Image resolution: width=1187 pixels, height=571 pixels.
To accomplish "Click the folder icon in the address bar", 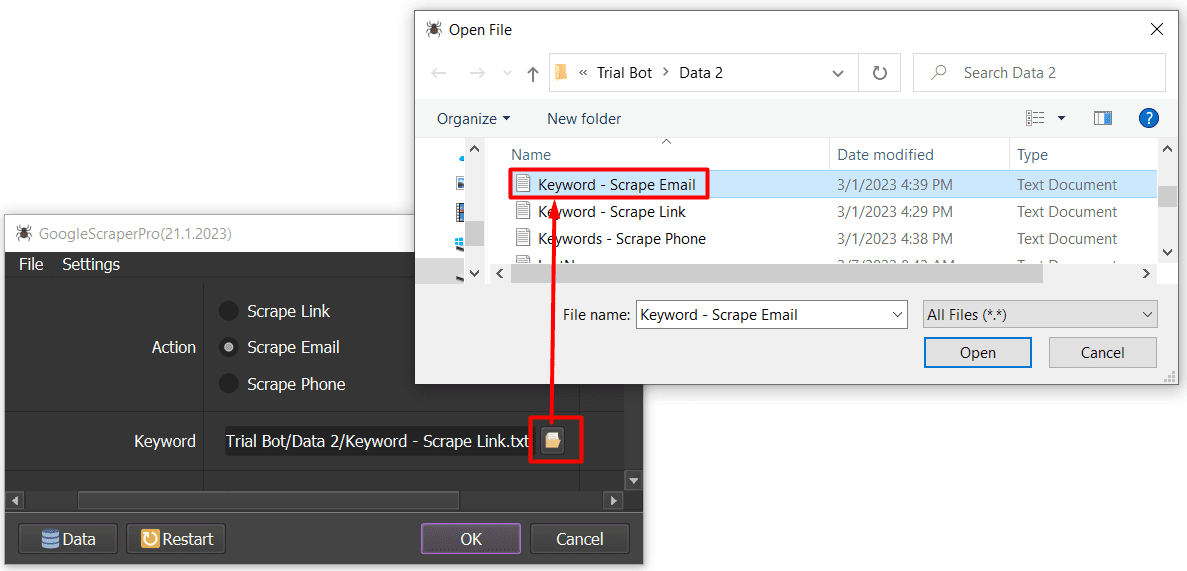I will (x=561, y=73).
